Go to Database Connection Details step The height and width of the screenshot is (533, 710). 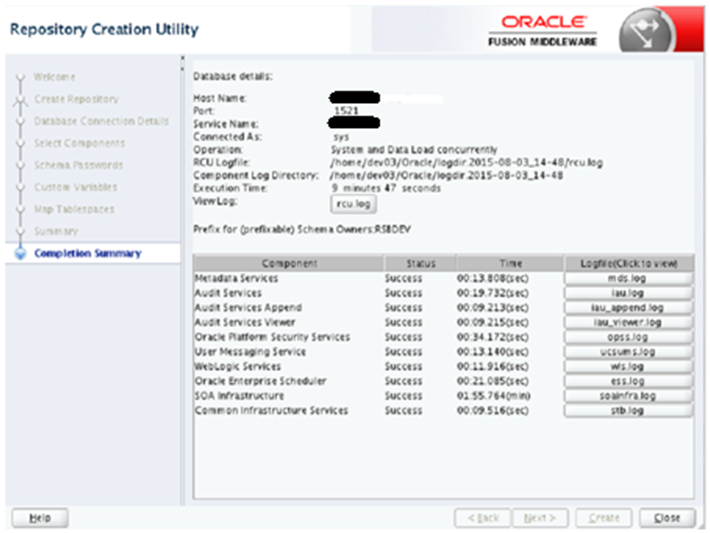101,121
